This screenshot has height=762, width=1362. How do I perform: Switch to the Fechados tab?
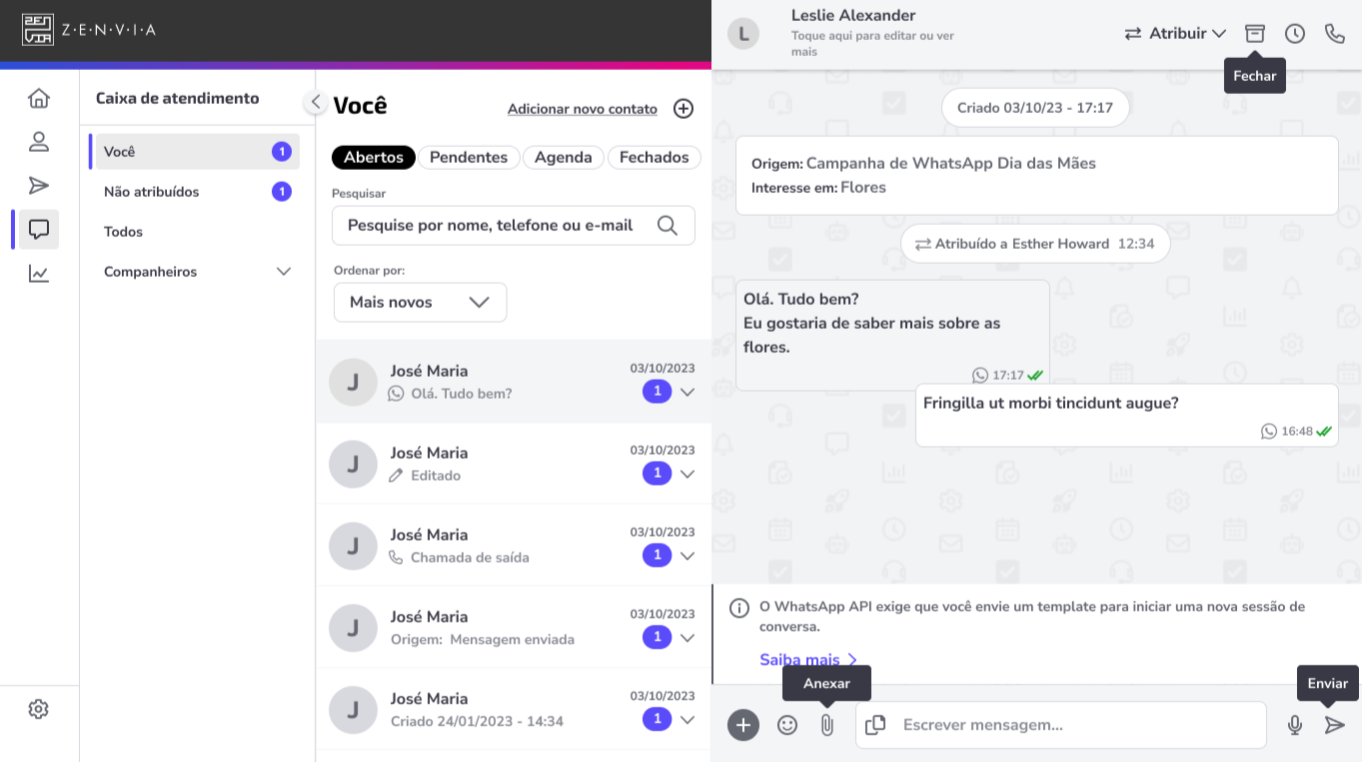click(x=654, y=157)
